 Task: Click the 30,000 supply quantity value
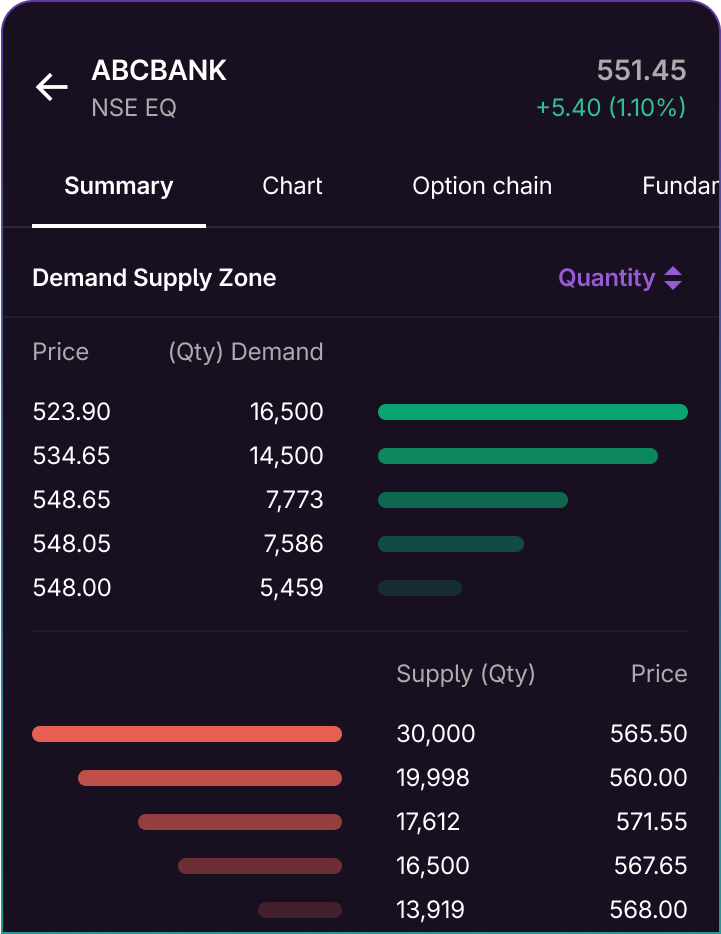(x=435, y=733)
